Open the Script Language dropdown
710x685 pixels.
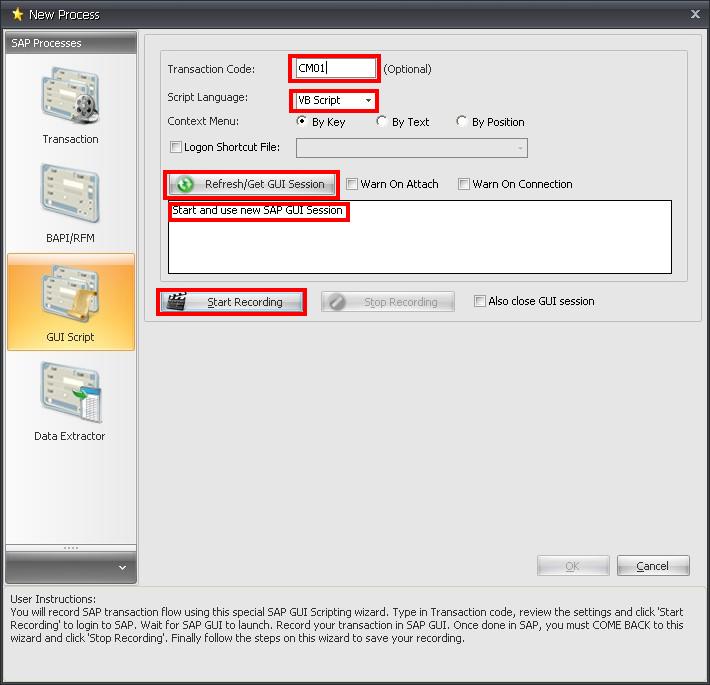click(x=368, y=100)
